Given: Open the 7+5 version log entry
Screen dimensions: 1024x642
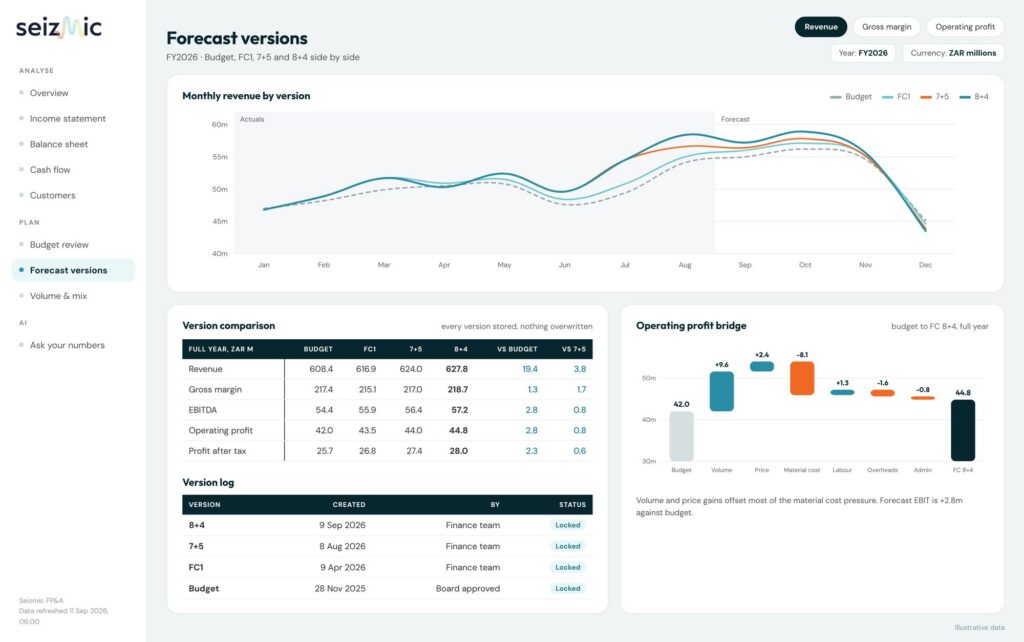Looking at the screenshot, I should tap(387, 546).
